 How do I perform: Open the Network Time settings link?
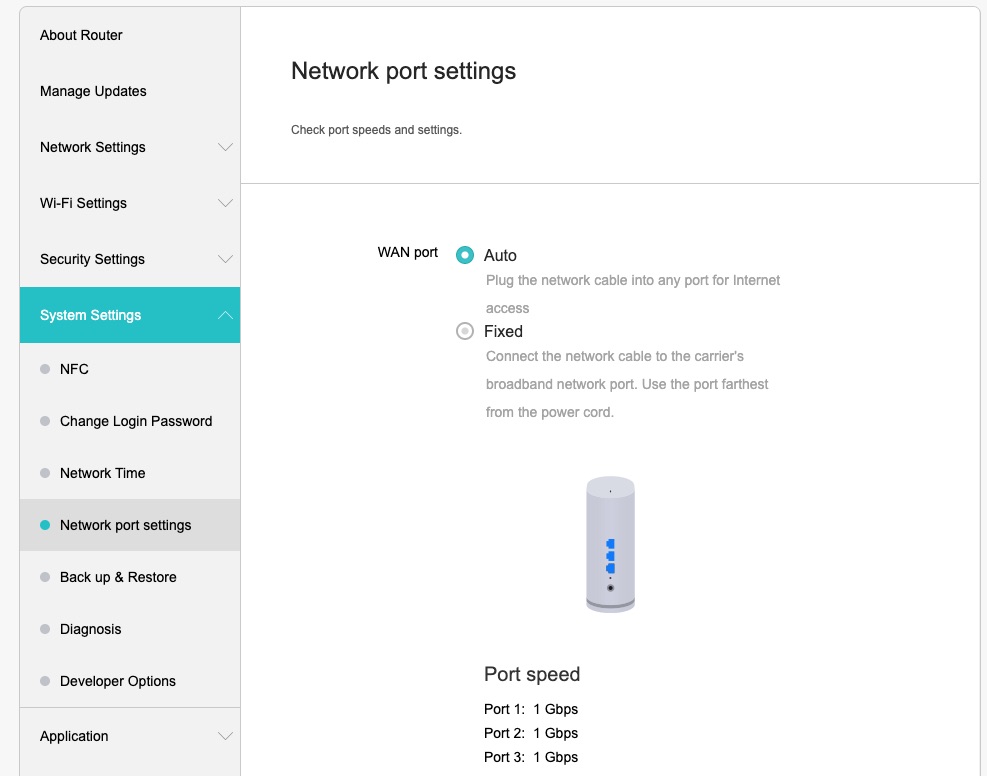click(x=103, y=473)
